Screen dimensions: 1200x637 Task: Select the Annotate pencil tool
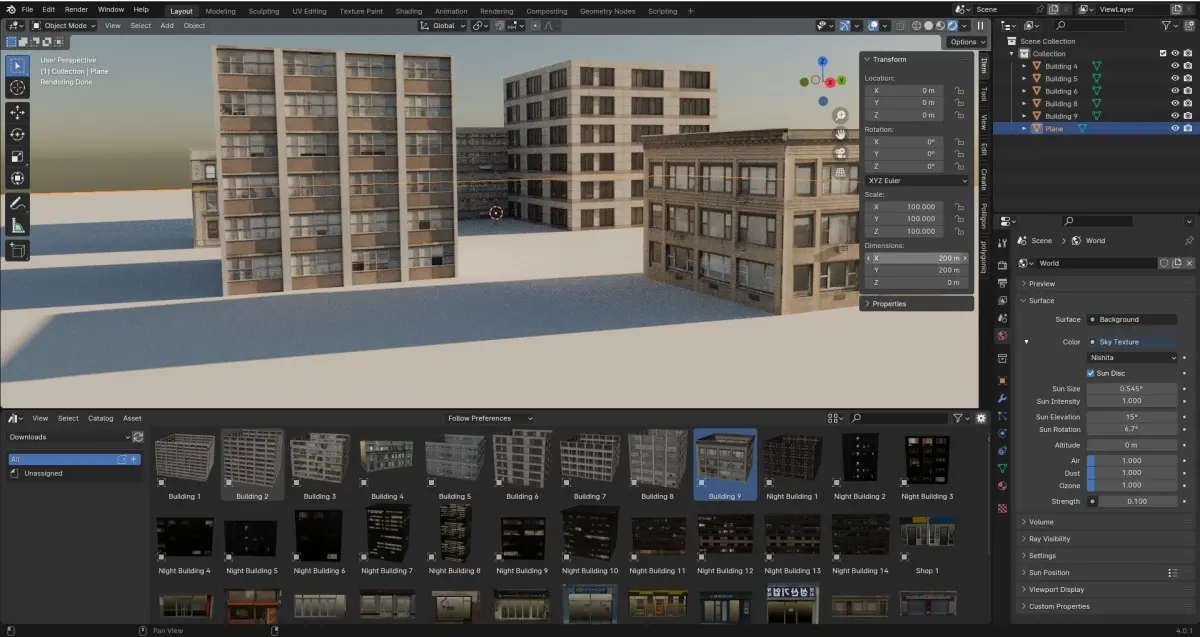pyautogui.click(x=17, y=203)
